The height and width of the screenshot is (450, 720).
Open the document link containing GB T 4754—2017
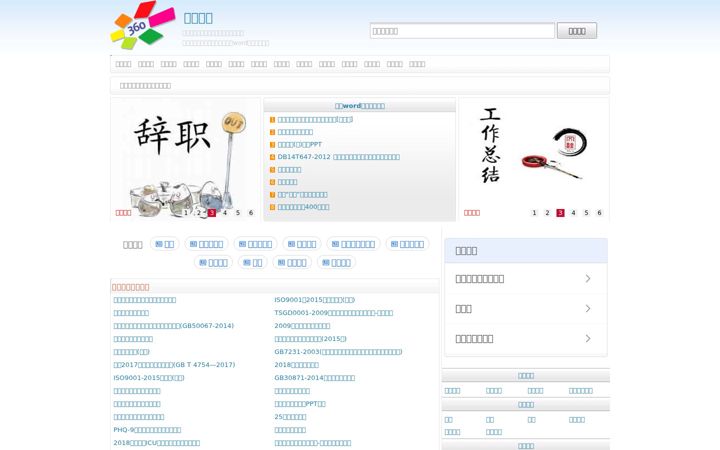tap(174, 365)
